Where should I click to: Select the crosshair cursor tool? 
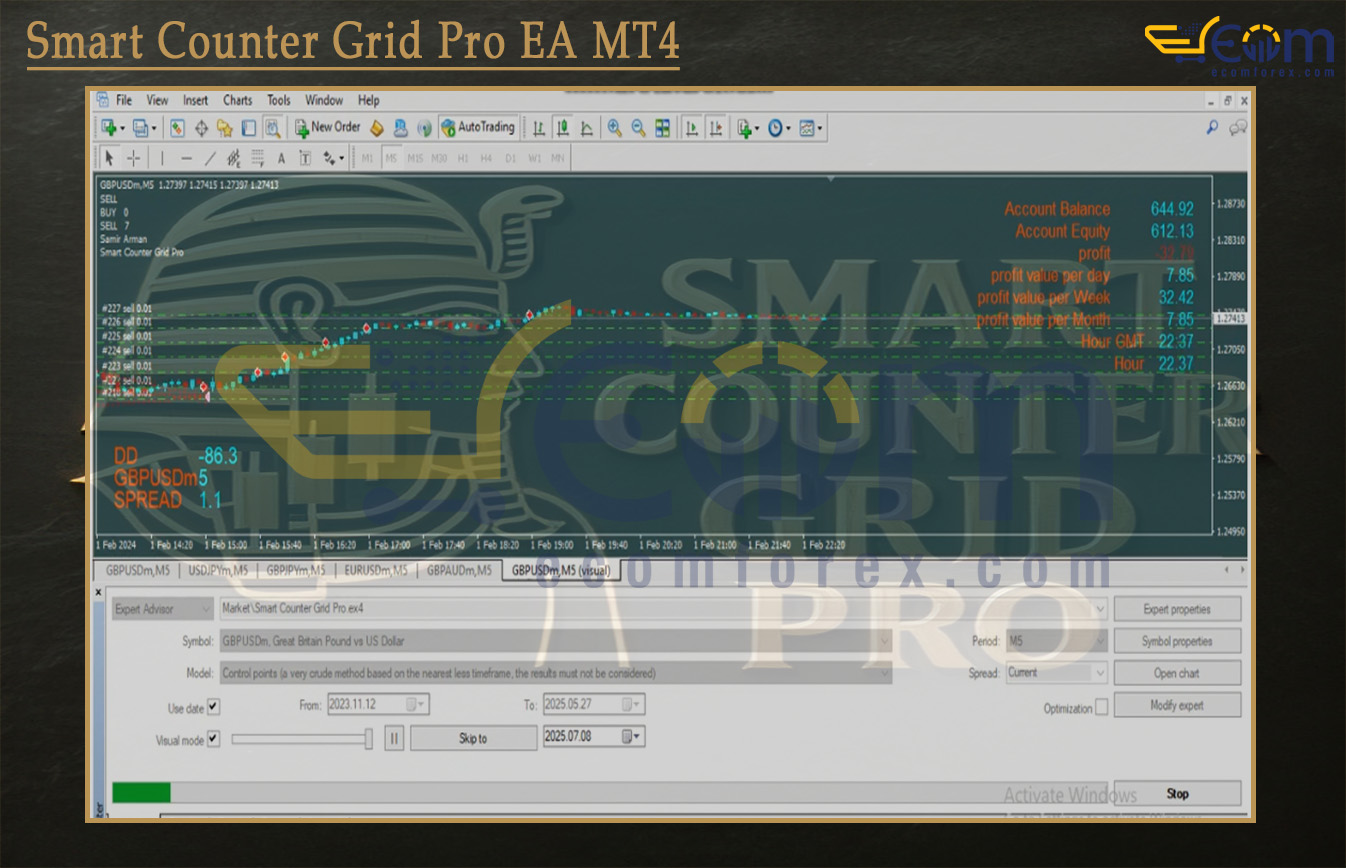pos(132,158)
